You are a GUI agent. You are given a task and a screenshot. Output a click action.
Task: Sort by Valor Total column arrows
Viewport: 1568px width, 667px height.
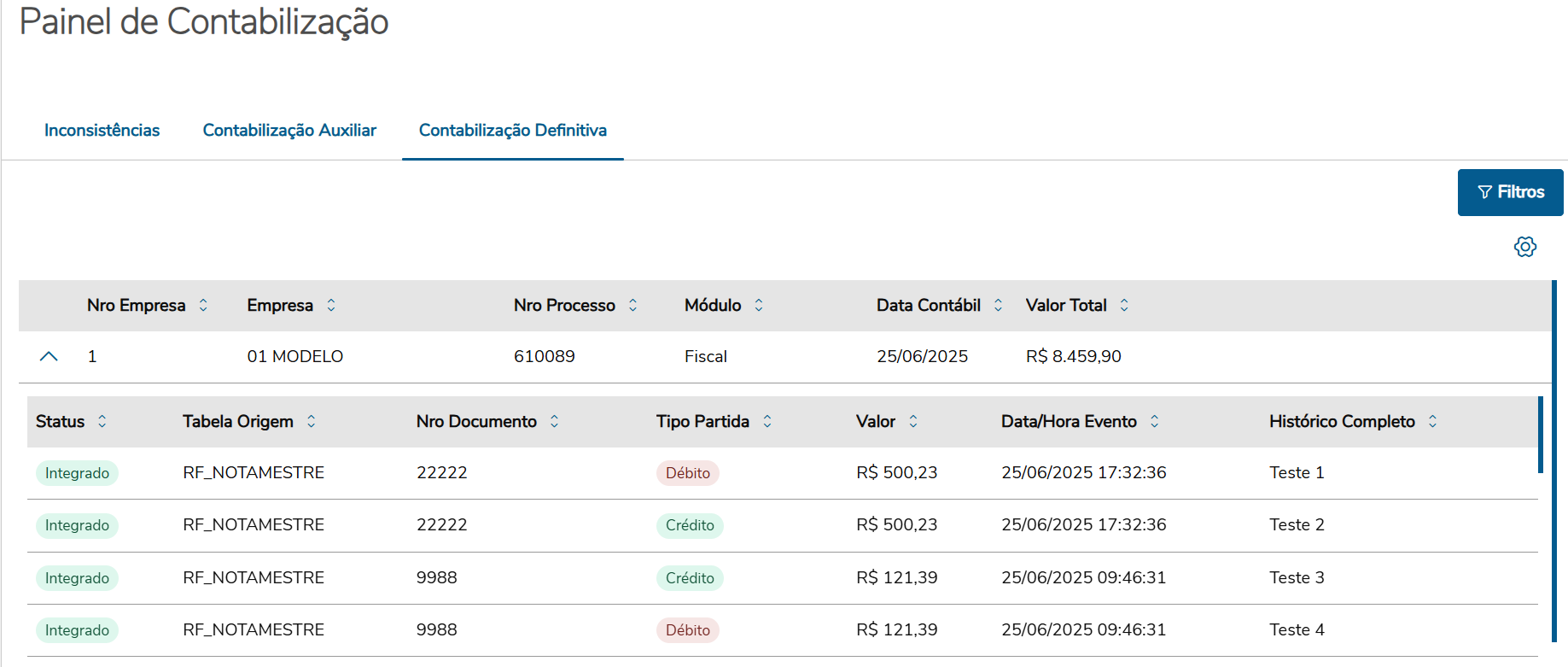click(x=1124, y=305)
